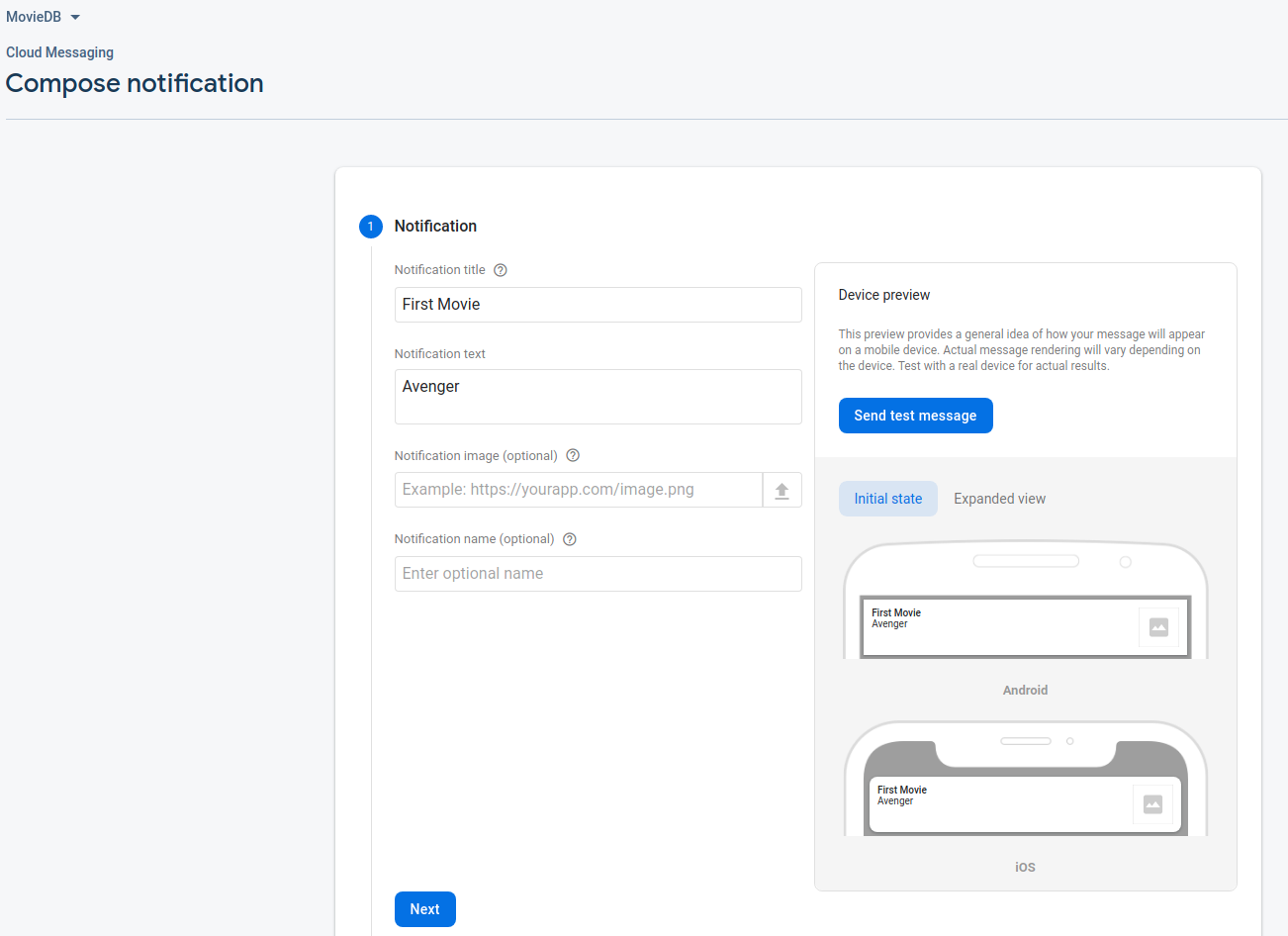This screenshot has width=1288, height=936.
Task: Focus the Notification title field
Action: coord(598,305)
